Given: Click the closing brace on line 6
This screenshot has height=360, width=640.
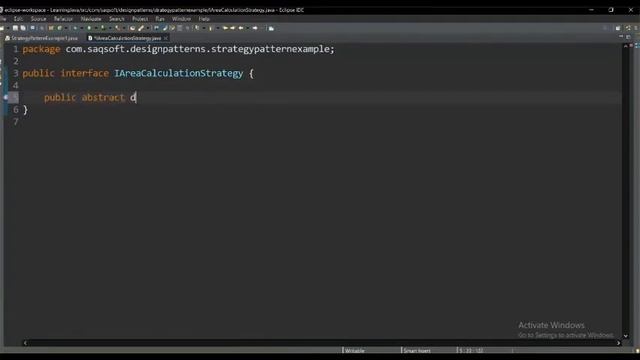Looking at the screenshot, I should pos(25,110).
